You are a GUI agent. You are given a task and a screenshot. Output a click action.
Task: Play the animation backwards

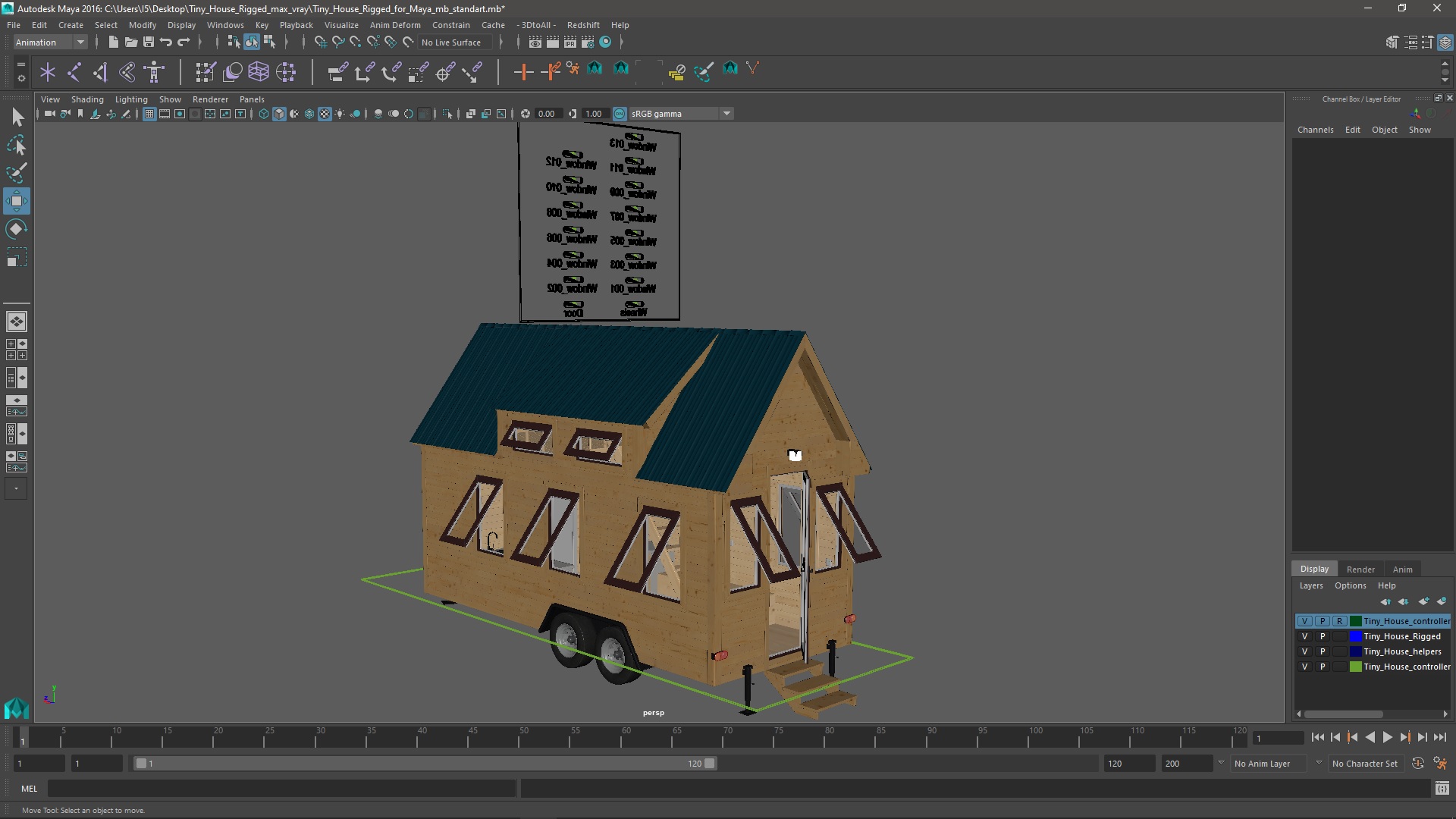[x=1370, y=737]
